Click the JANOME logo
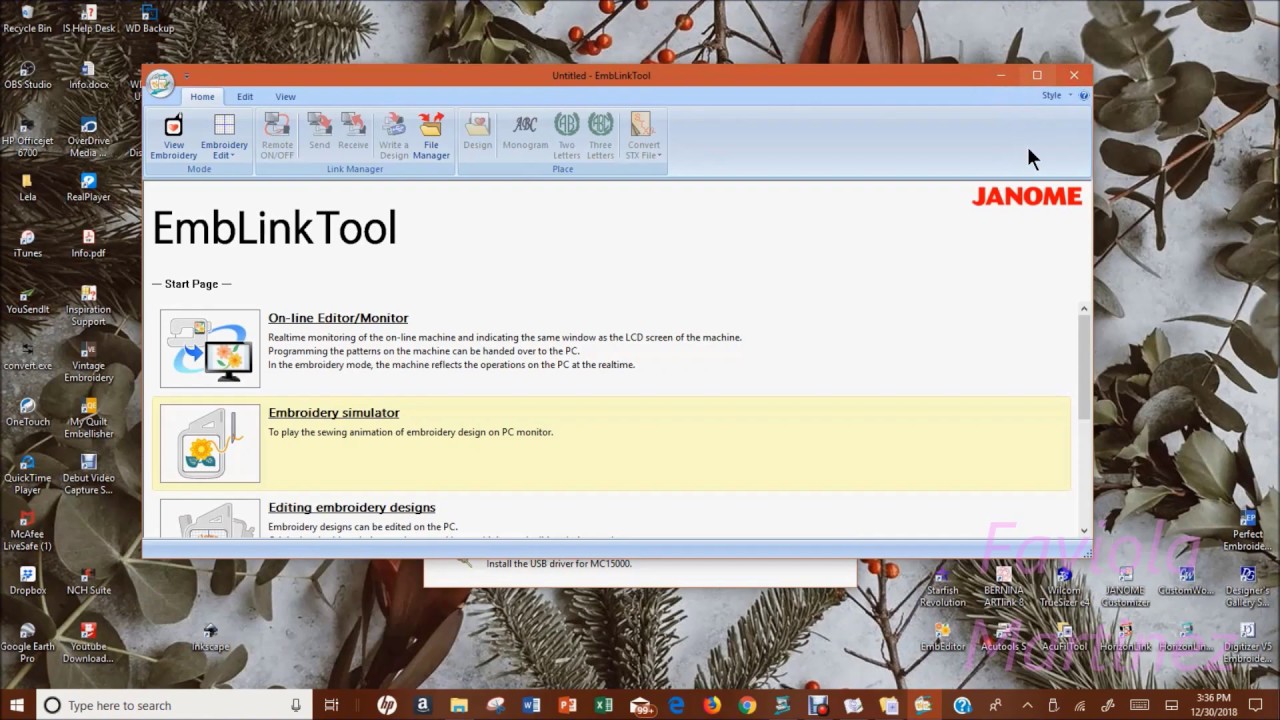 pyautogui.click(x=1027, y=196)
